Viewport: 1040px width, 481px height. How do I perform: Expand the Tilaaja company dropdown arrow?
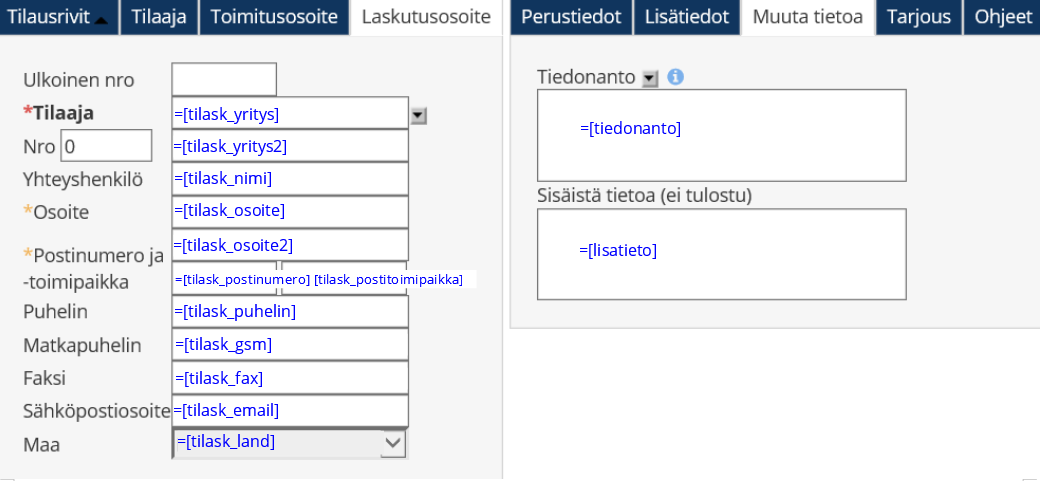pos(419,115)
